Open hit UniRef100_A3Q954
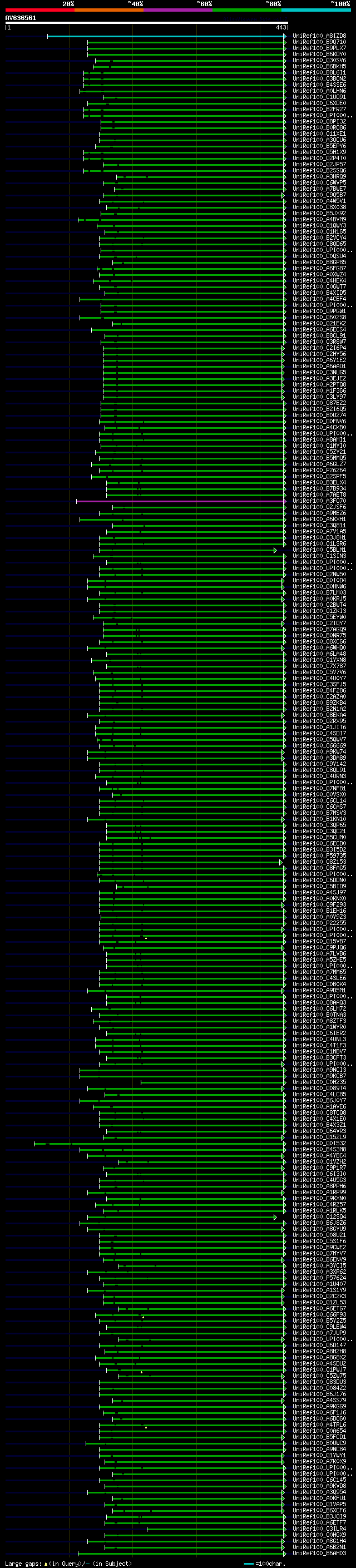Viewport: 356px width, 1568px height. pos(319,1492)
